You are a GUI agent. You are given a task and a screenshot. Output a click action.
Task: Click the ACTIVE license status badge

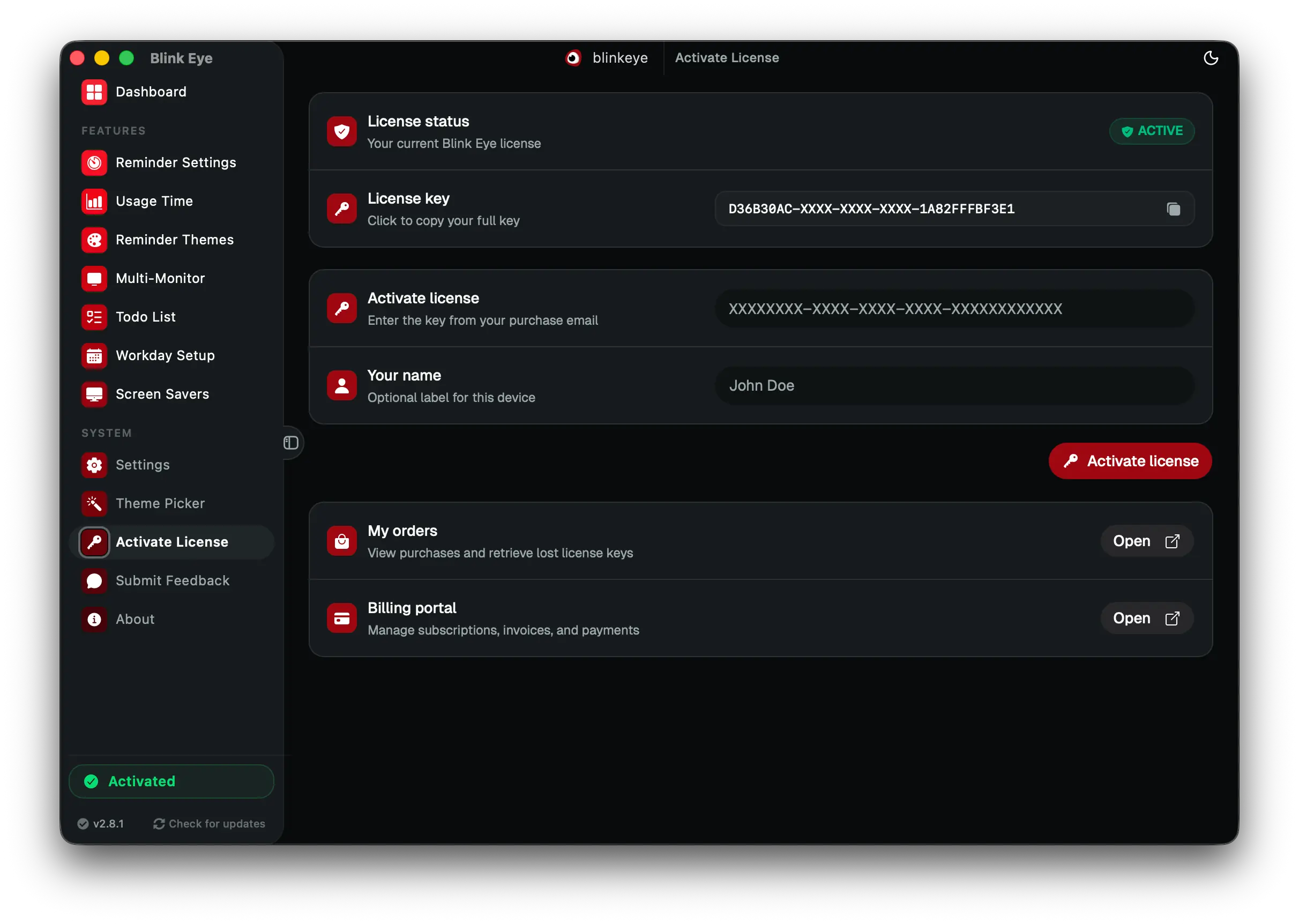point(1152,131)
